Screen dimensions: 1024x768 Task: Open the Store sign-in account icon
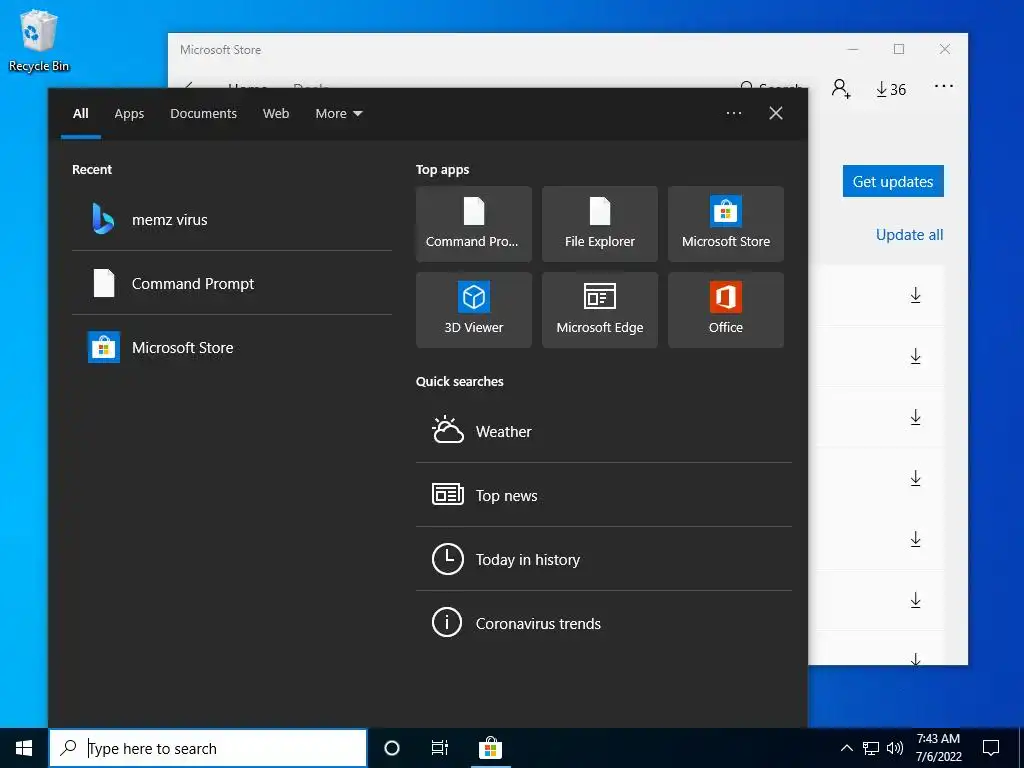[x=841, y=89]
